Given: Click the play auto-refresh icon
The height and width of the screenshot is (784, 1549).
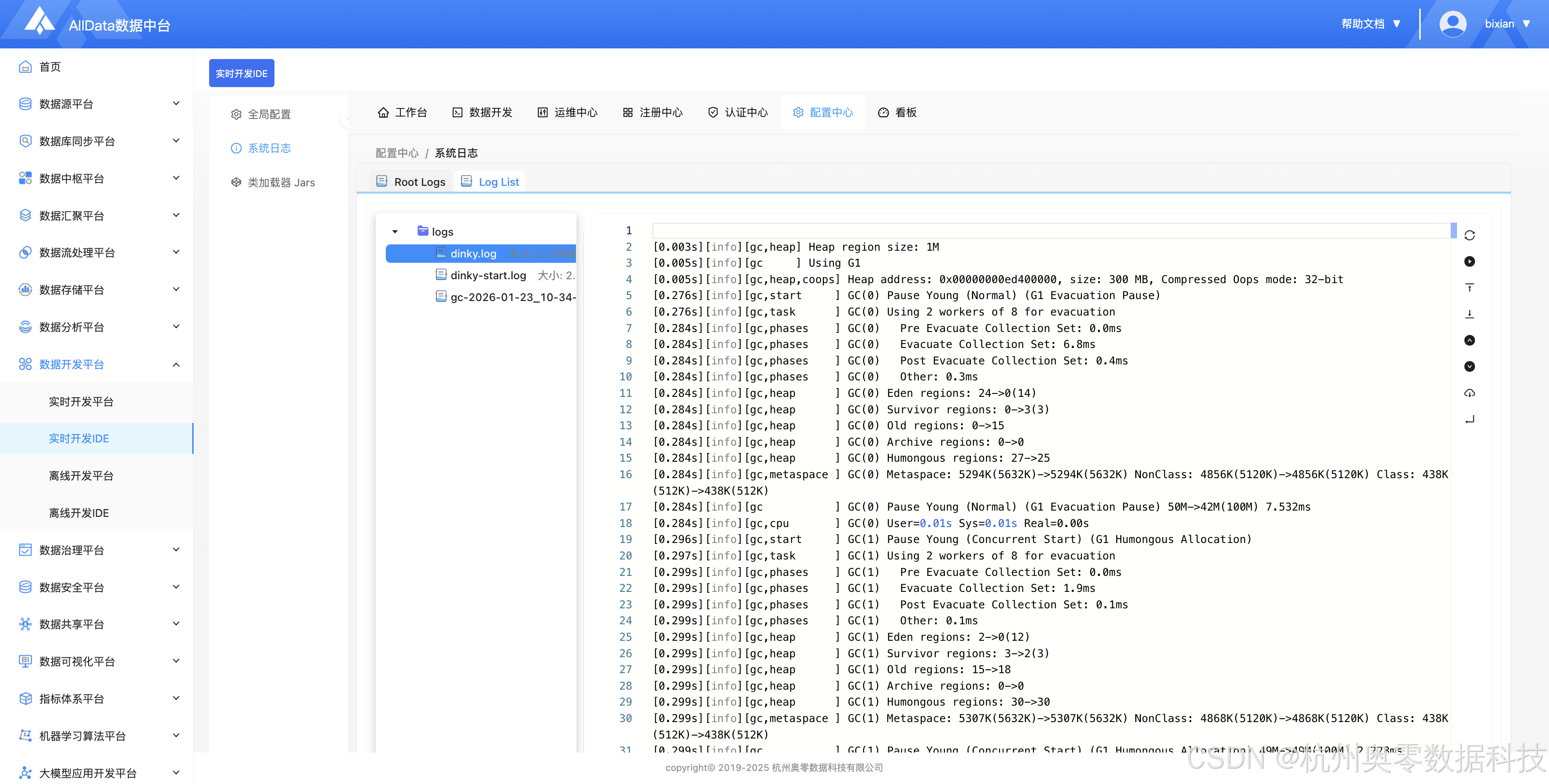Looking at the screenshot, I should pos(1469,261).
